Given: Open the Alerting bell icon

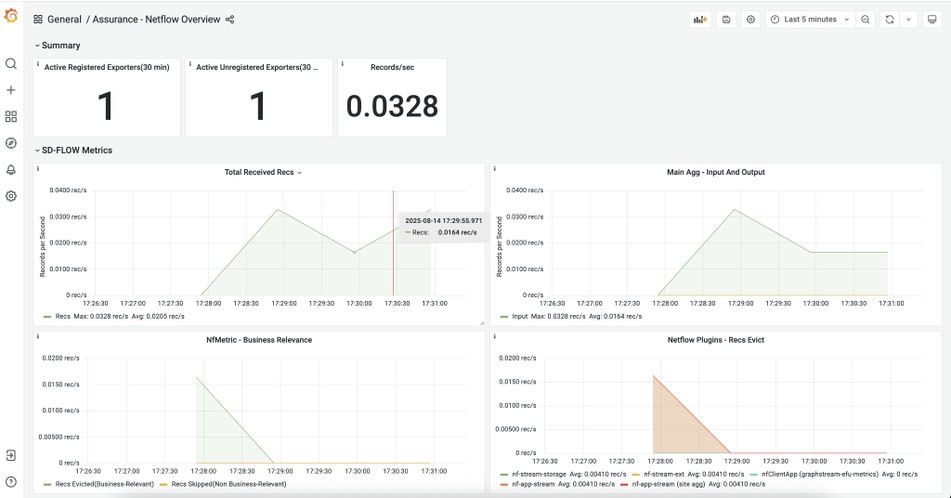Looking at the screenshot, I should point(11,170).
